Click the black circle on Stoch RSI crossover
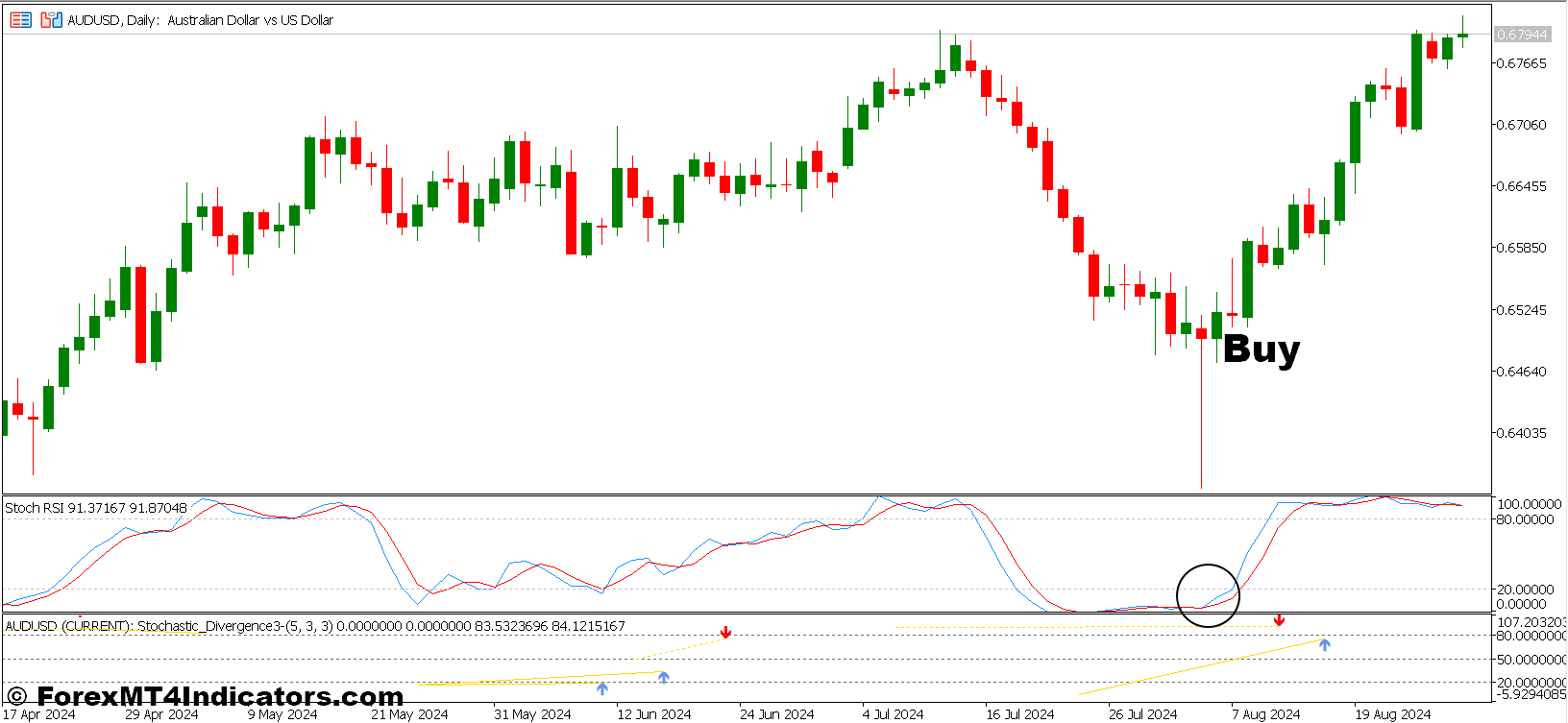The height and width of the screenshot is (723, 1568). pyautogui.click(x=1208, y=595)
